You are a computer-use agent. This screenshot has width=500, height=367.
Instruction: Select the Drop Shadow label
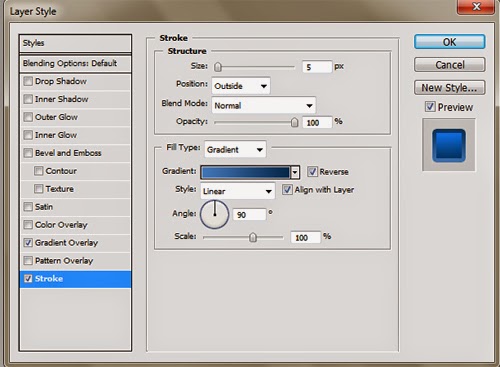(x=61, y=81)
